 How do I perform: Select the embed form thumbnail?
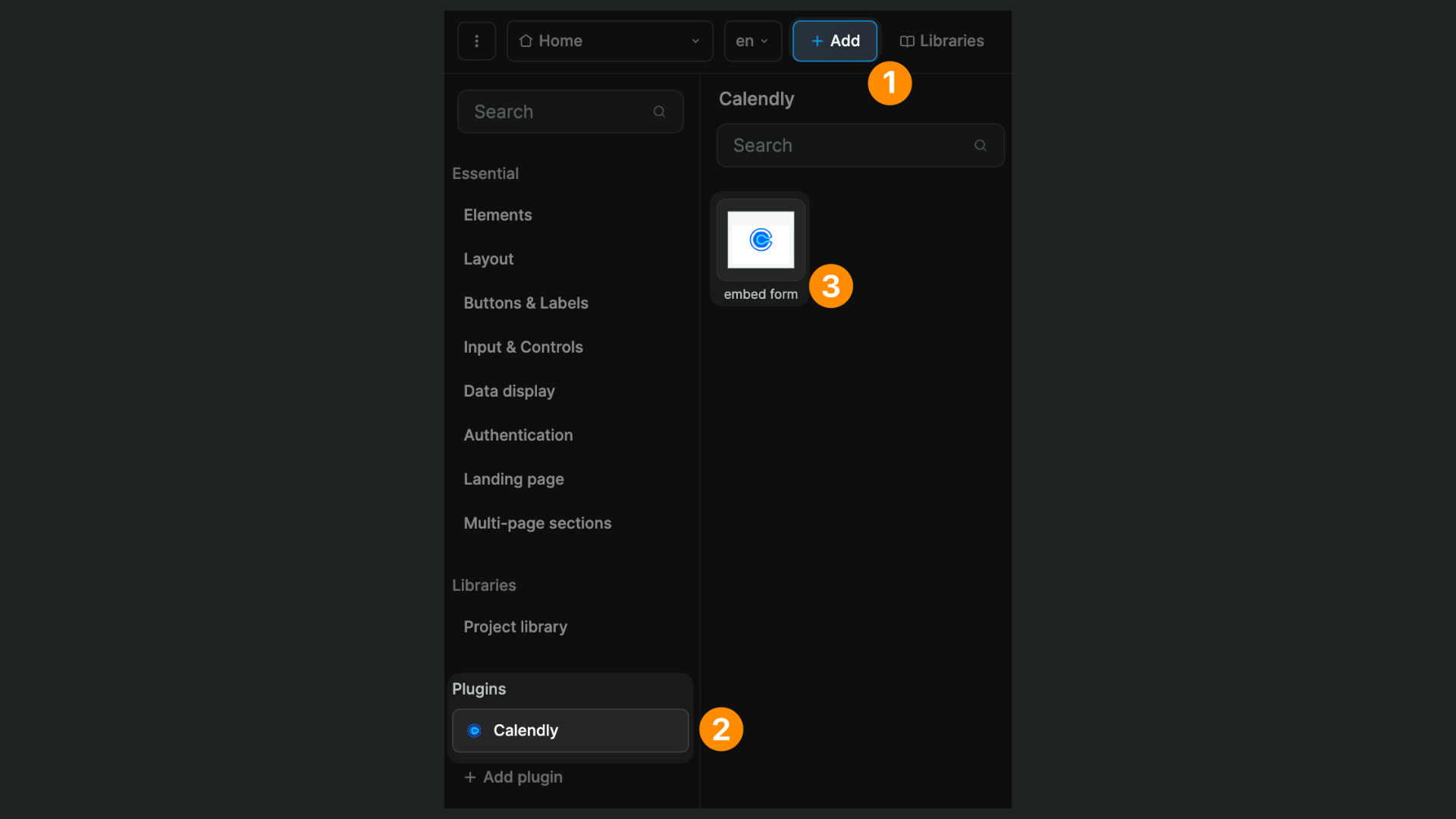(x=759, y=241)
